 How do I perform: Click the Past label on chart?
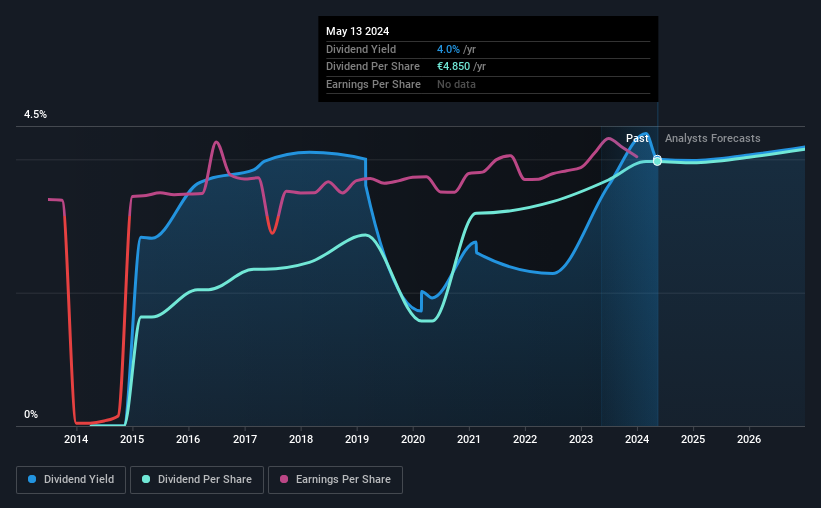click(x=637, y=138)
